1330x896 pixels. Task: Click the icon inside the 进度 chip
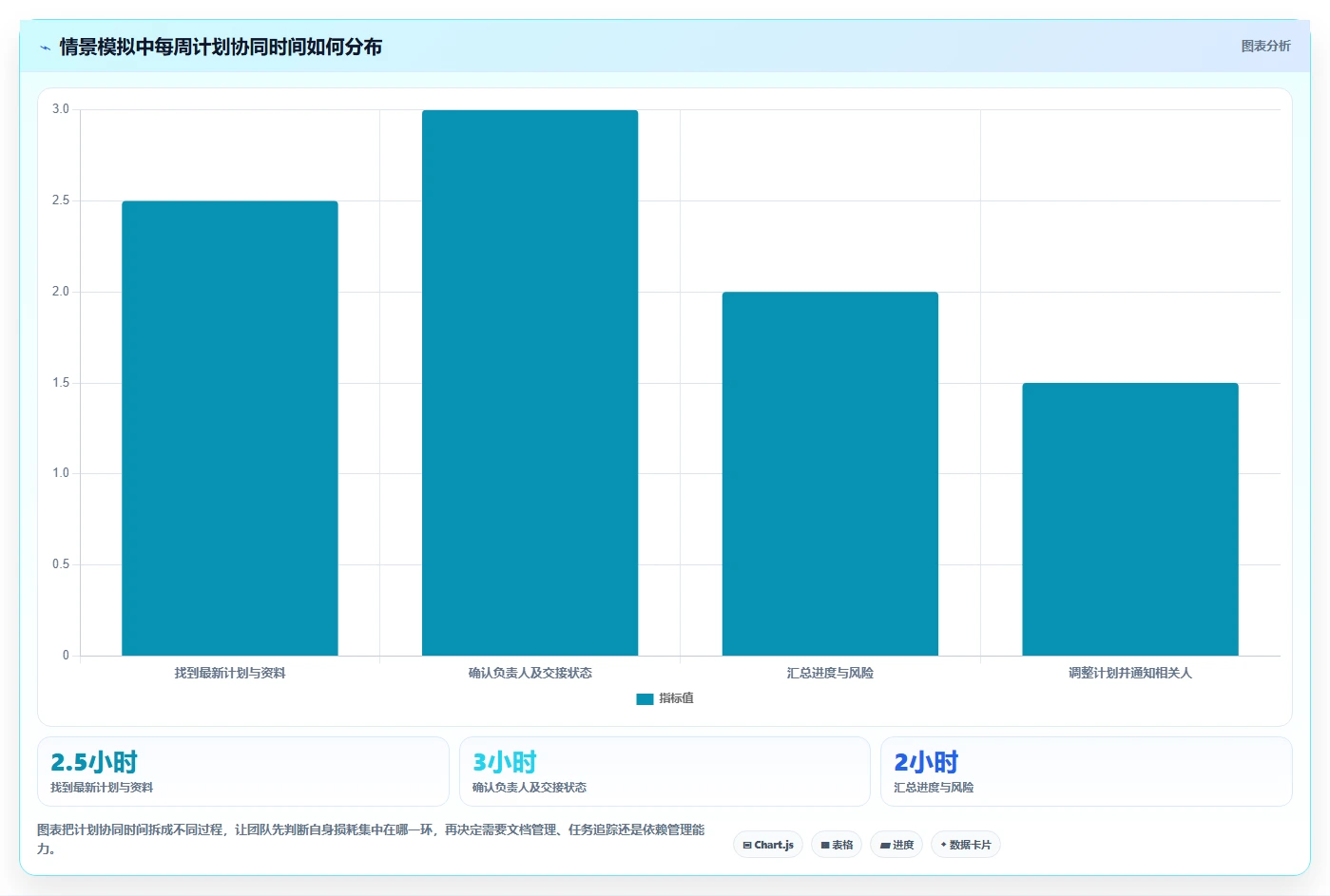[x=884, y=845]
